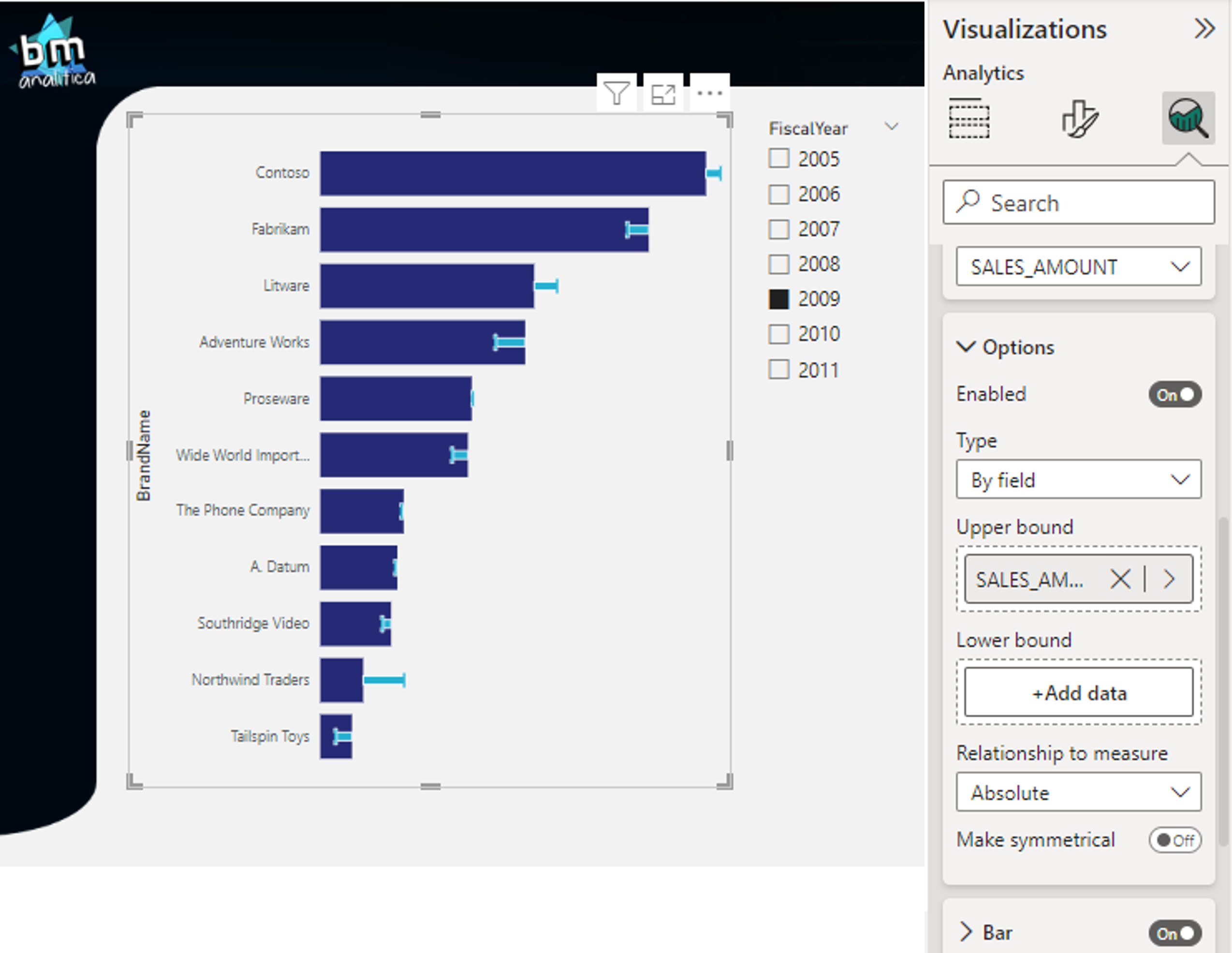Uncheck the 2009 fiscal year box

pyautogui.click(x=778, y=299)
